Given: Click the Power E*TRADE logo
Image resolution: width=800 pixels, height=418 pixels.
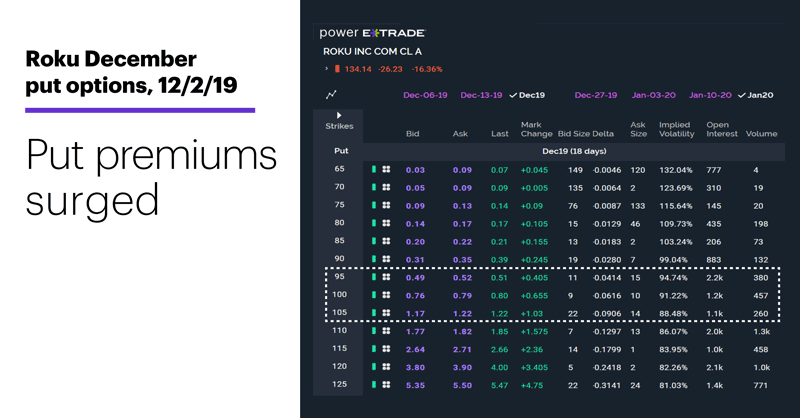Looking at the screenshot, I should (x=372, y=33).
